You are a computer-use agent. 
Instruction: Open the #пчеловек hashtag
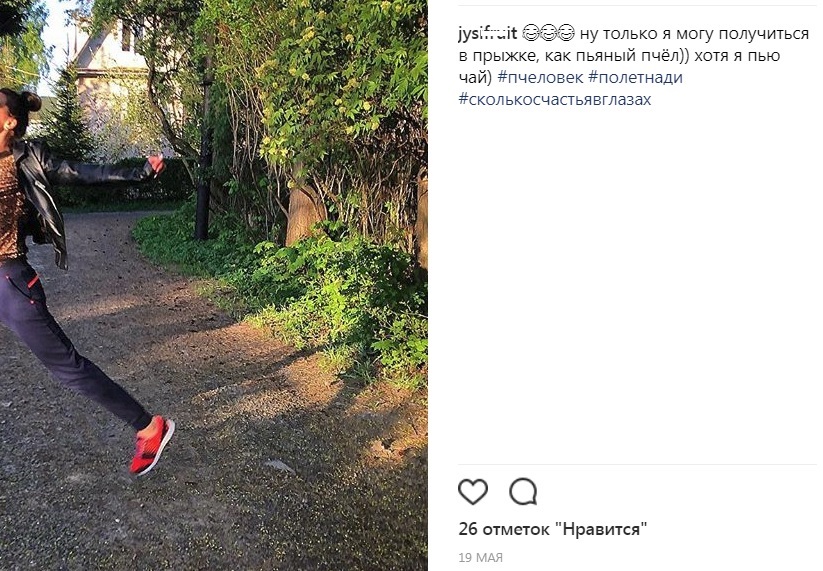click(x=540, y=77)
